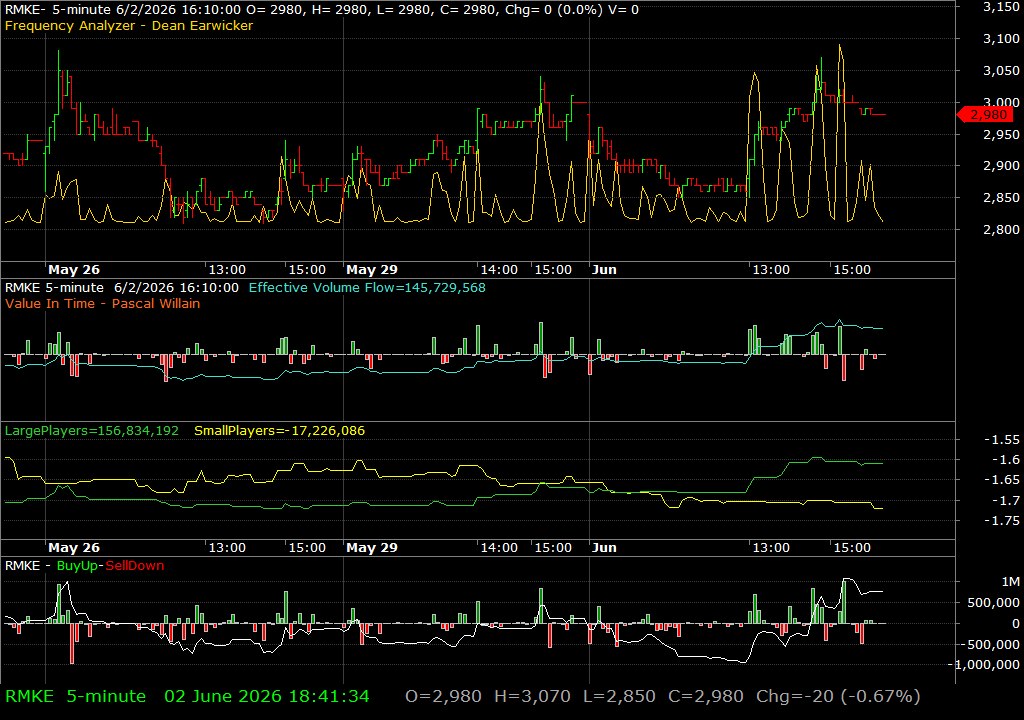Image resolution: width=1024 pixels, height=720 pixels.
Task: Select May 26 on the LargePlayers pane time axis
Action: tap(74, 548)
